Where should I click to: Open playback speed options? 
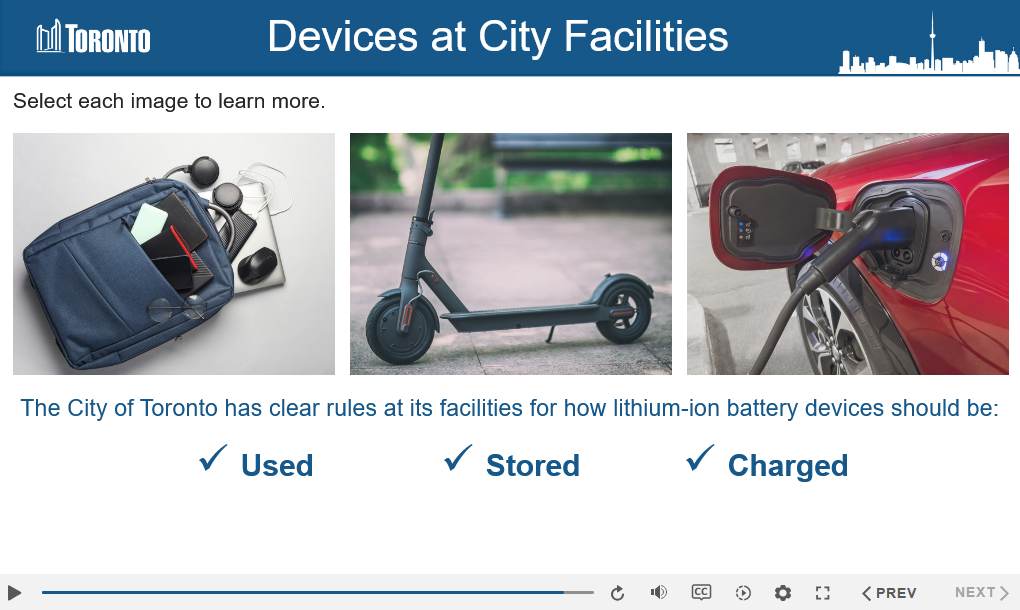(743, 592)
